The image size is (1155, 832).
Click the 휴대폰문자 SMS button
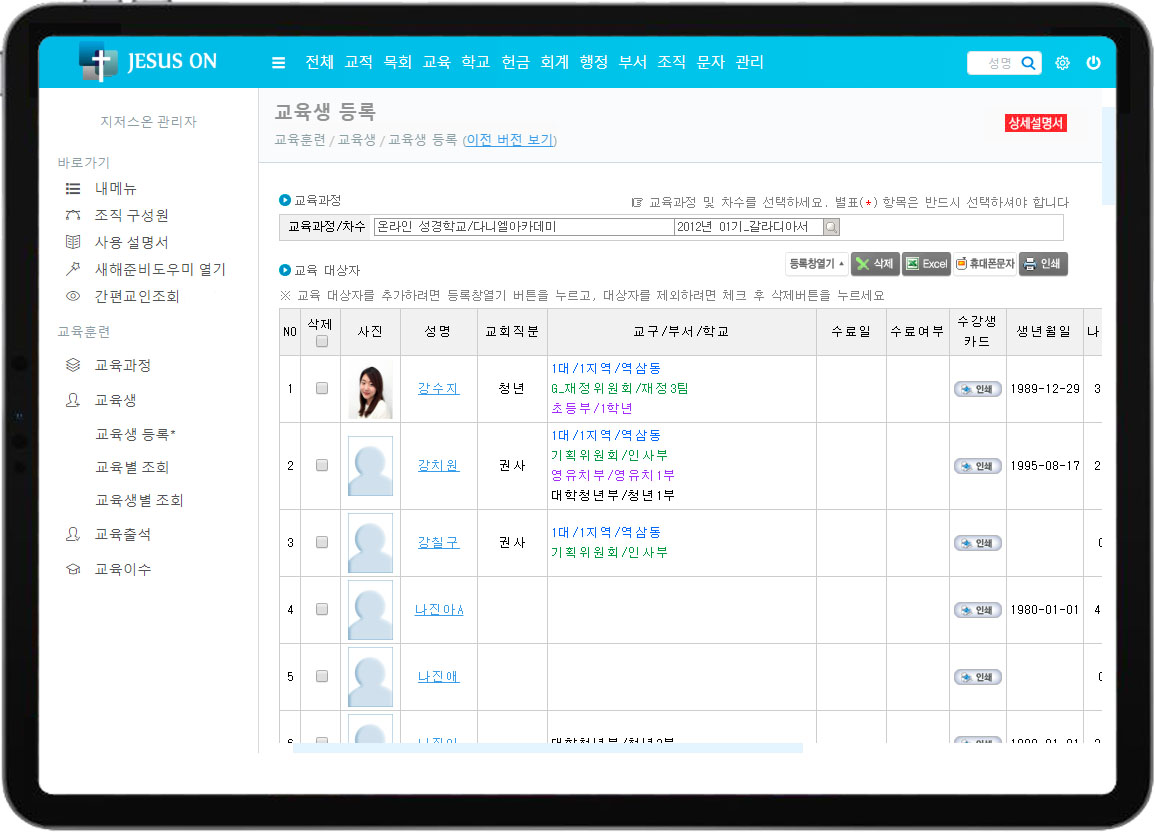tap(985, 264)
